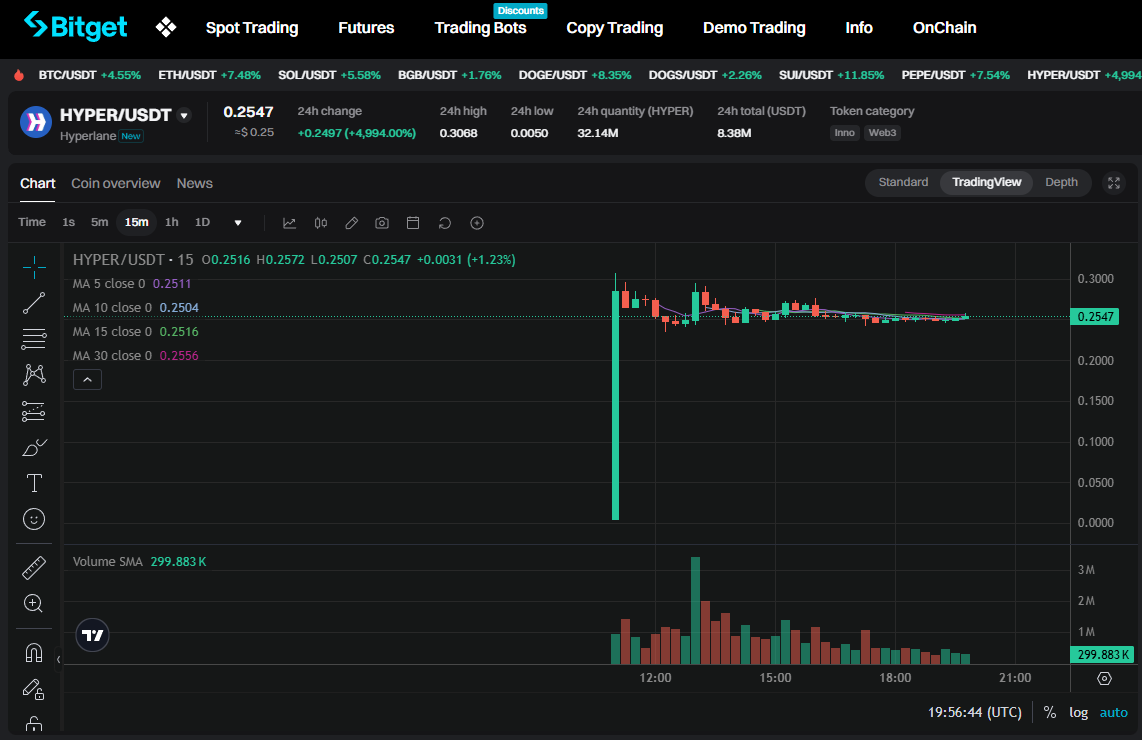Open the indicators chart icon
The height and width of the screenshot is (740, 1142).
click(x=289, y=223)
